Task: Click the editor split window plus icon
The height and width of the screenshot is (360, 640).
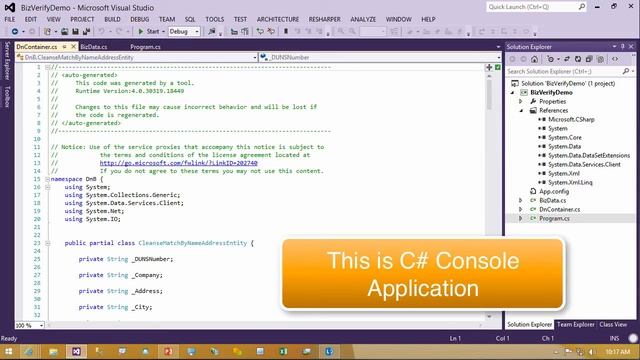Action: click(x=489, y=67)
